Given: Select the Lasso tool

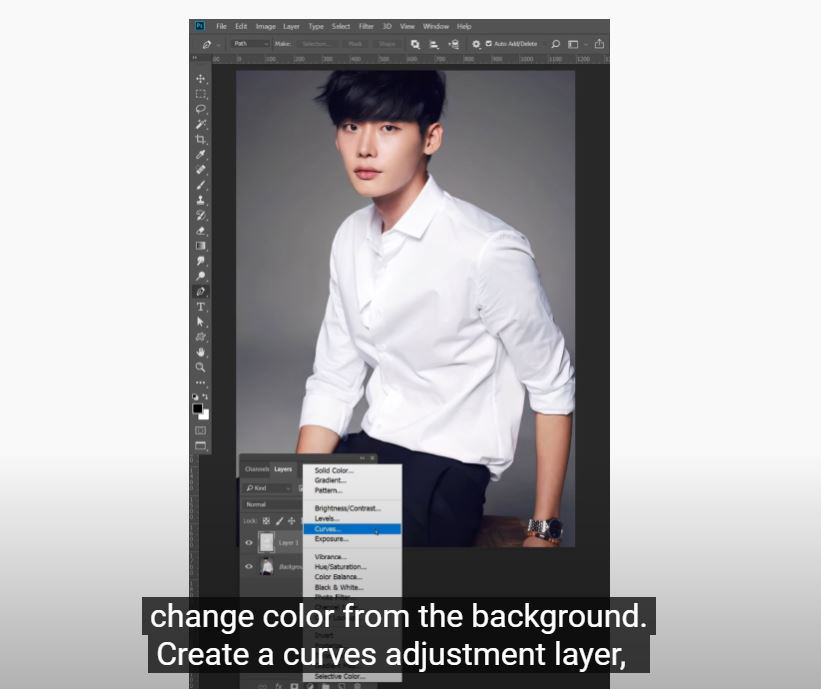Looking at the screenshot, I should (201, 109).
